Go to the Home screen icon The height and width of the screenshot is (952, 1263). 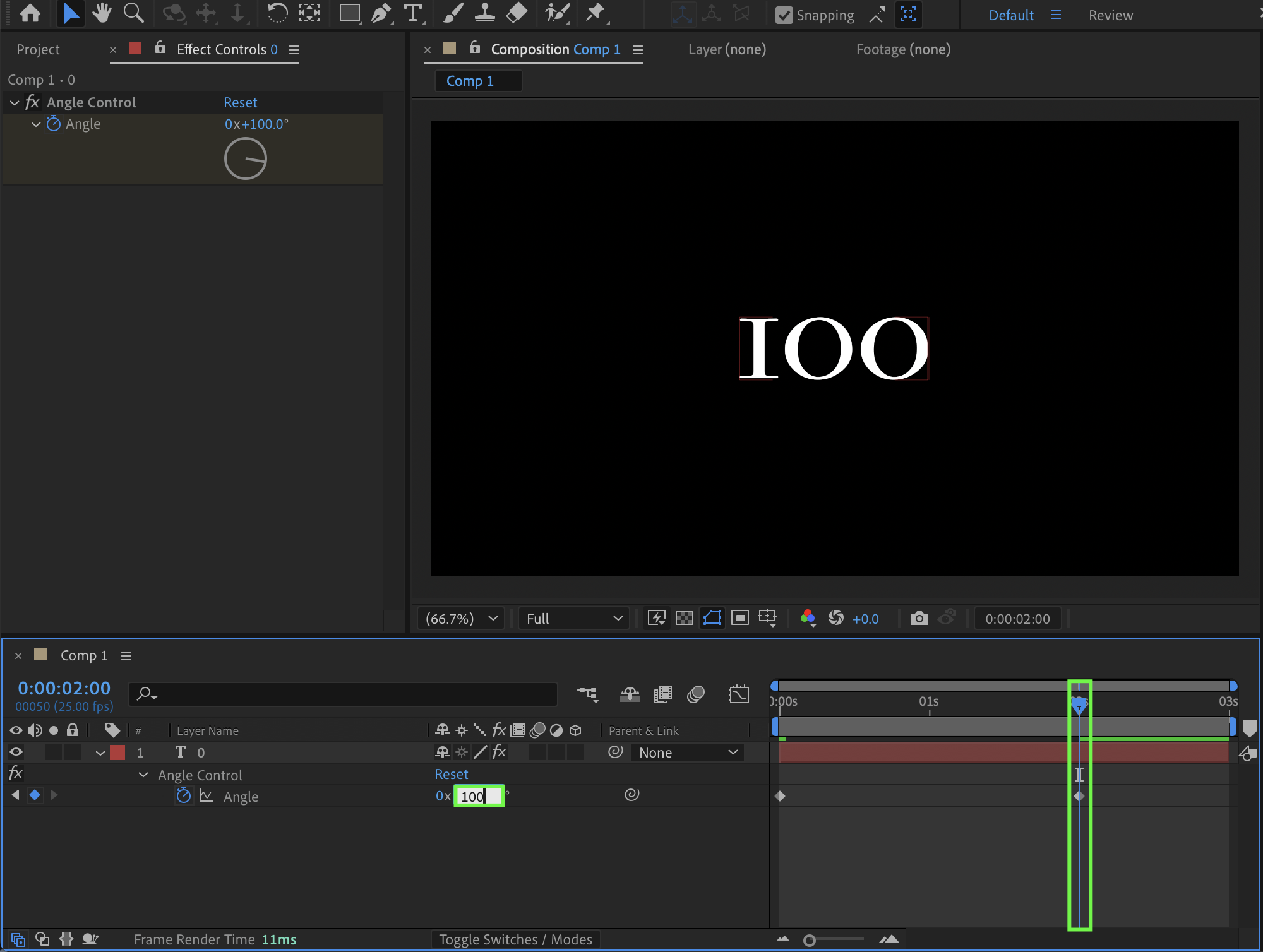30,14
